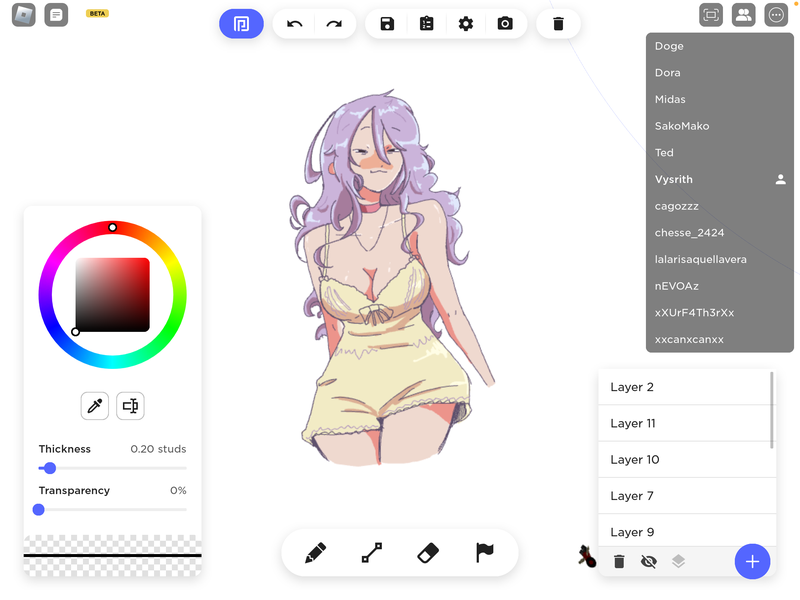800x600 pixels.
Task: Select the eraser tool
Action: 428,553
